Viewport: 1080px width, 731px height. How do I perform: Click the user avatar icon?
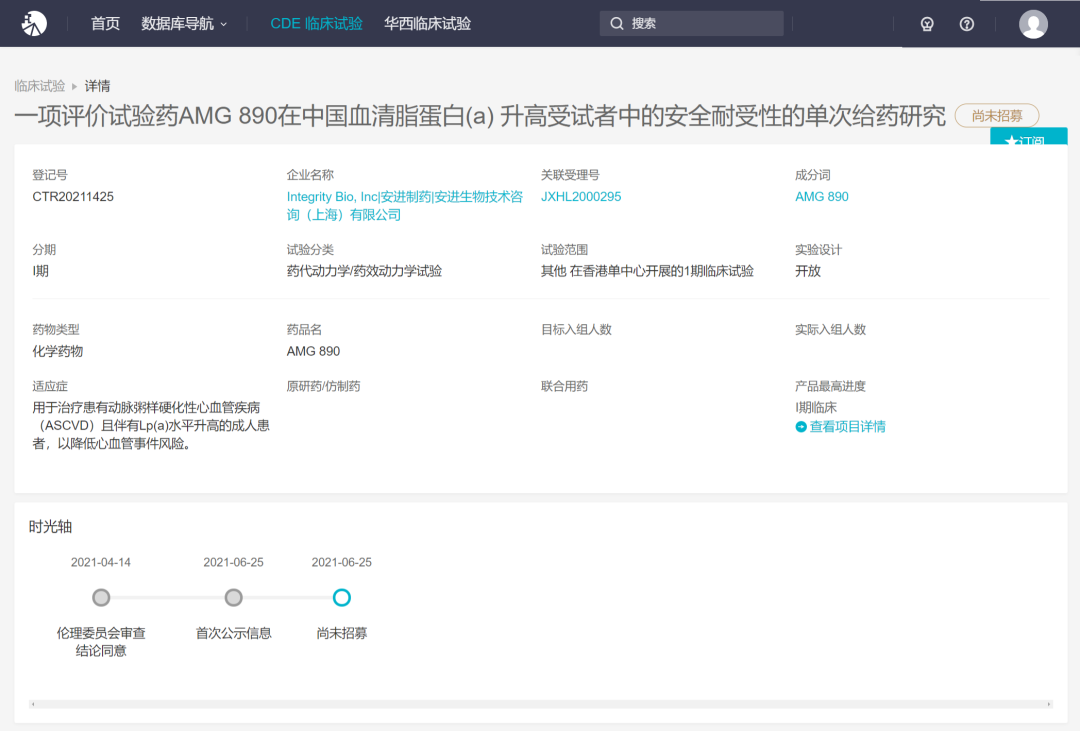click(1033, 24)
